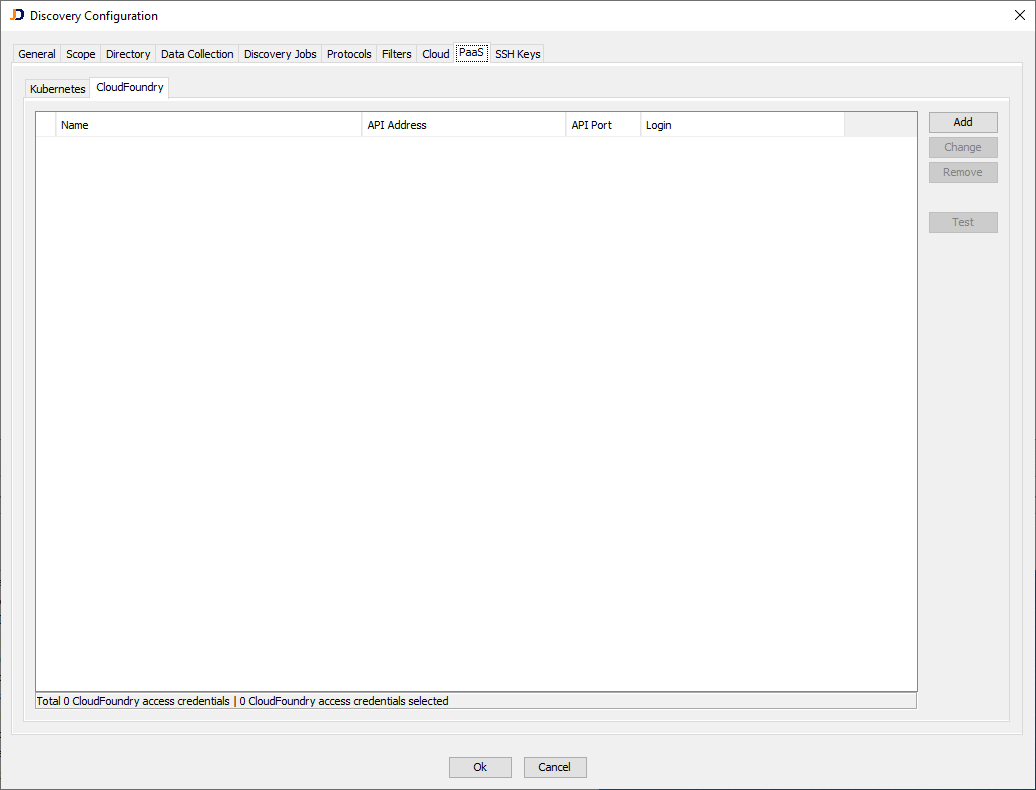Open the Scope tab
Screen dimensions: 1036x790
click(80, 53)
